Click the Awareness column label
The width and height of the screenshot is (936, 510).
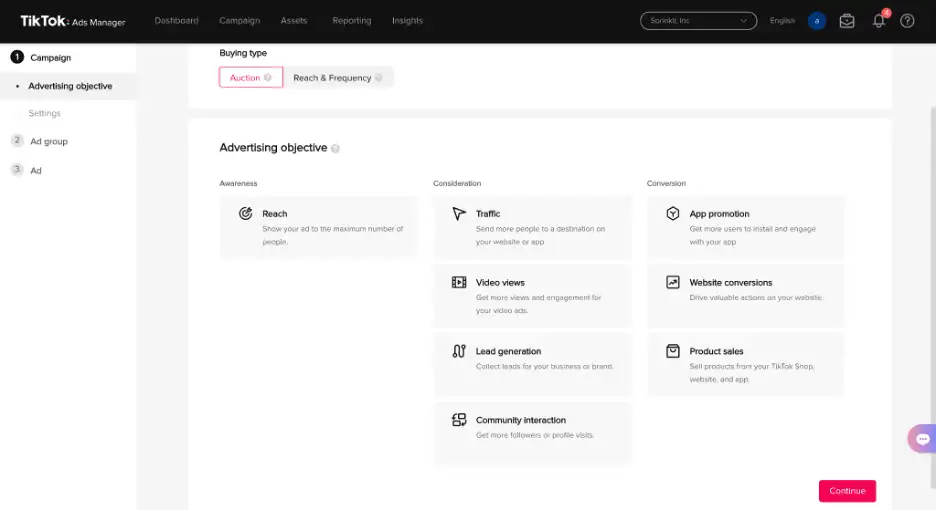pos(238,183)
